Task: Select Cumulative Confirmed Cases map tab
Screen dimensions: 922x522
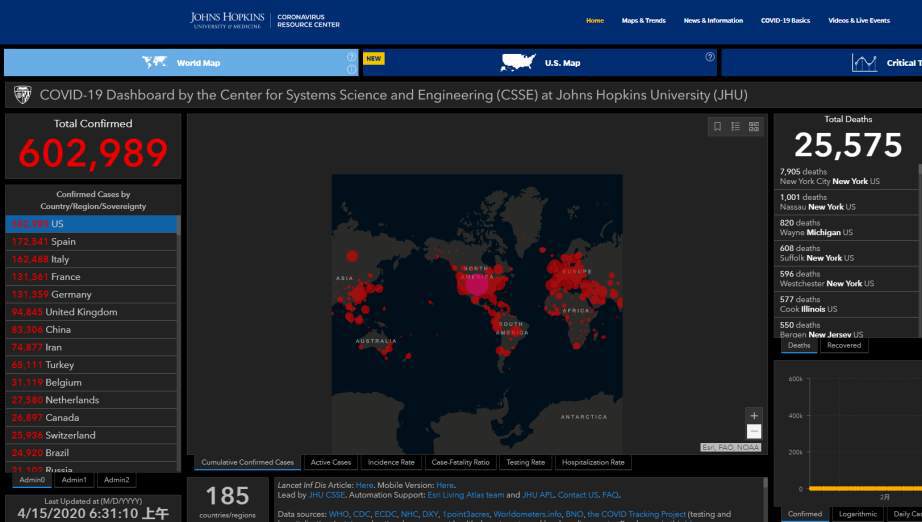Action: [248, 463]
